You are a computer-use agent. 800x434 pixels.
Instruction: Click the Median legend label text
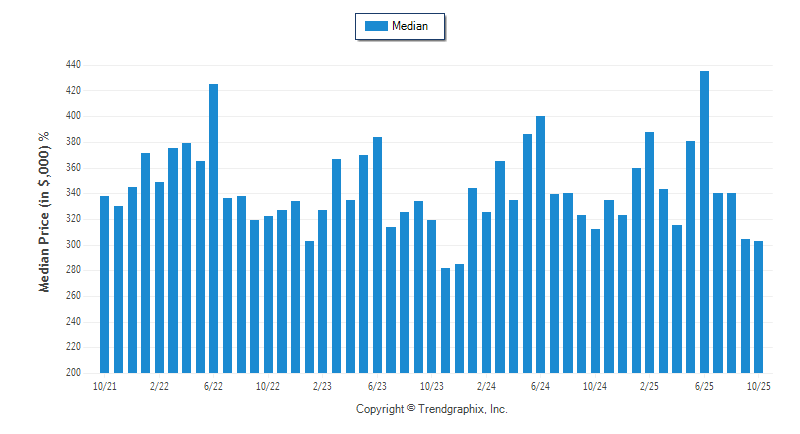pyautogui.click(x=410, y=27)
